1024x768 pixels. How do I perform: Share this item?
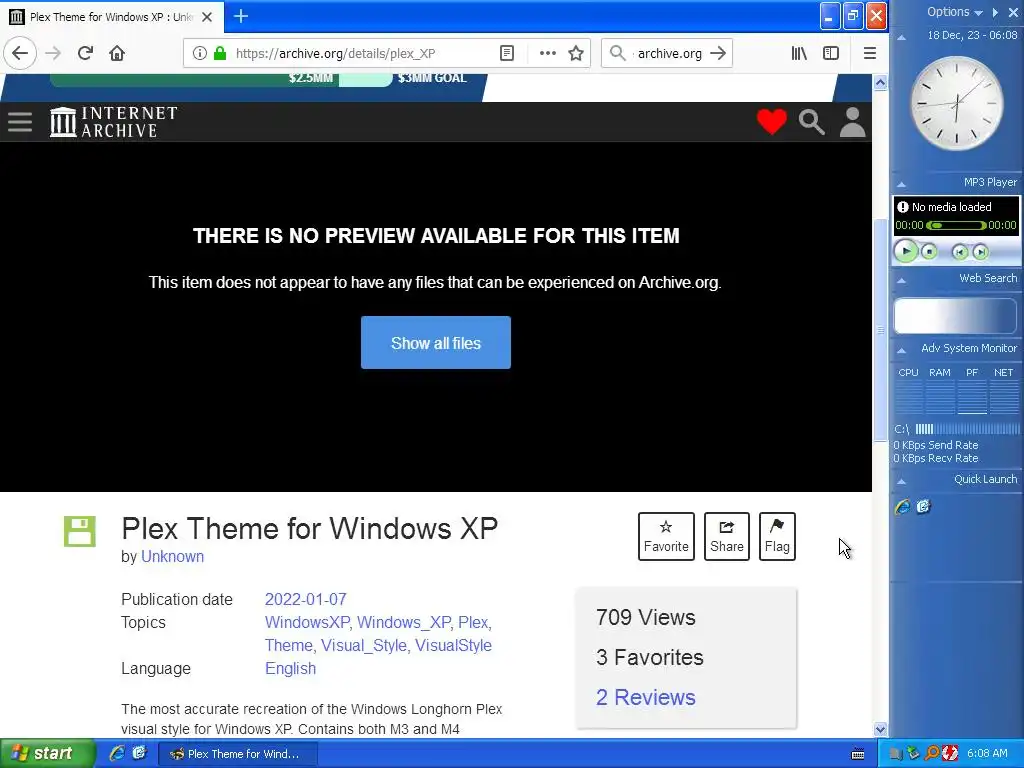click(x=726, y=537)
